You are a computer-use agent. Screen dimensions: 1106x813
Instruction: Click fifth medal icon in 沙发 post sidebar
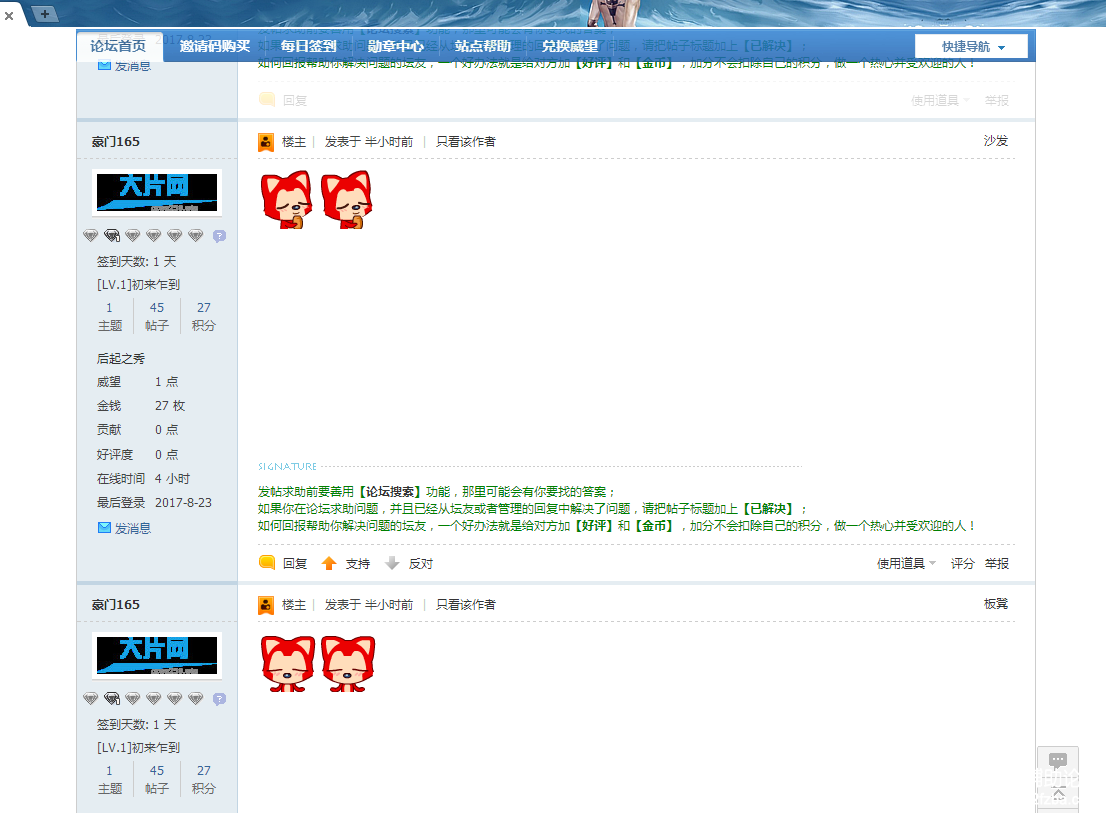[175, 236]
